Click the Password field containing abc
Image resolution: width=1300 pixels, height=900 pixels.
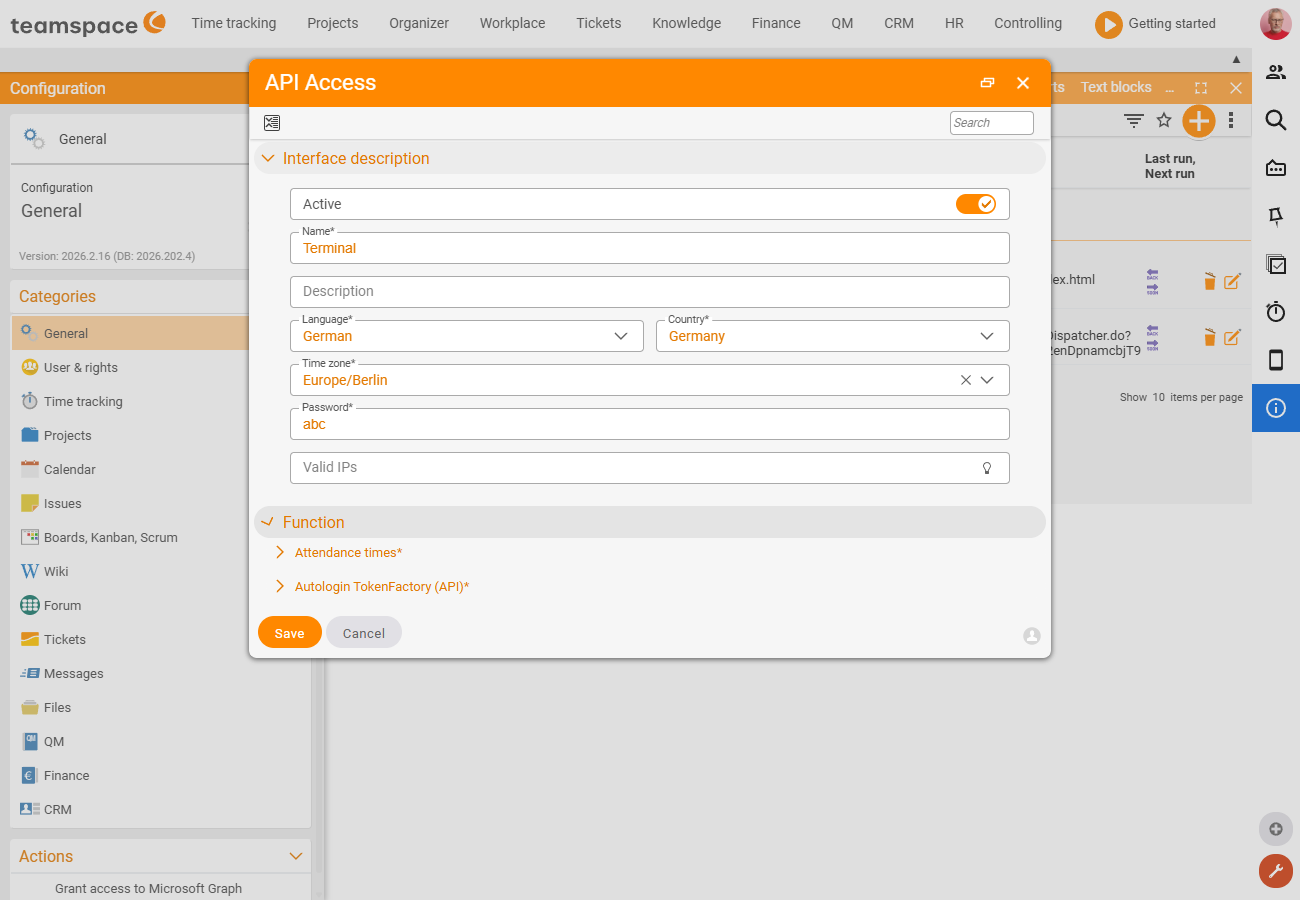click(650, 424)
